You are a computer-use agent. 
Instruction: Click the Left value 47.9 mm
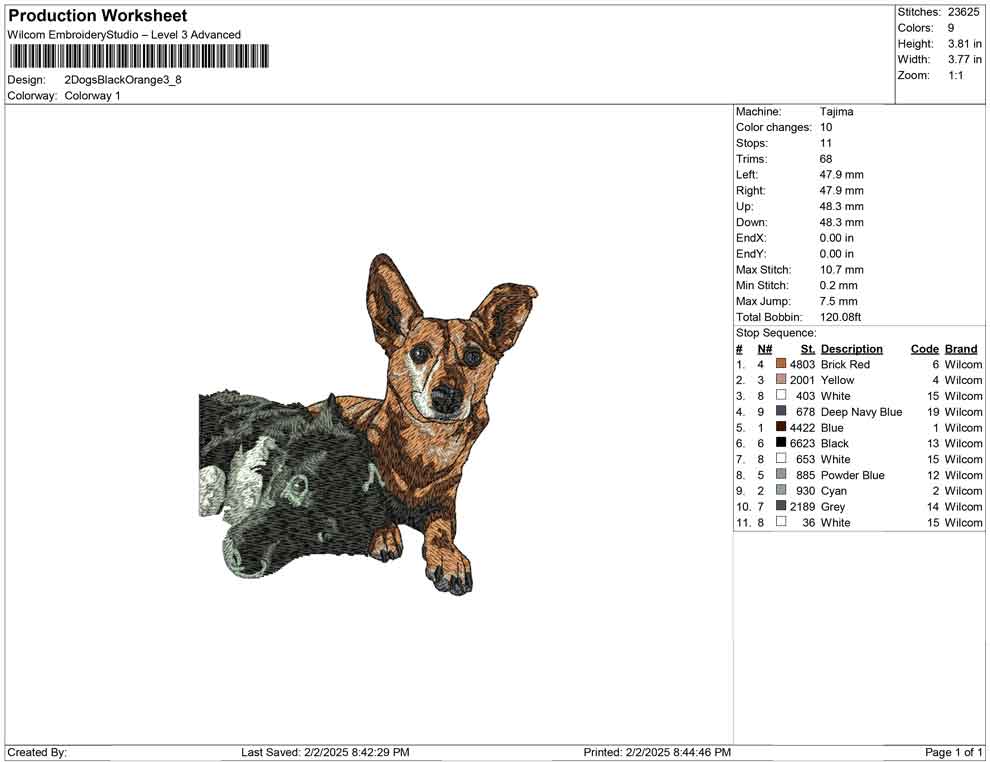842,175
